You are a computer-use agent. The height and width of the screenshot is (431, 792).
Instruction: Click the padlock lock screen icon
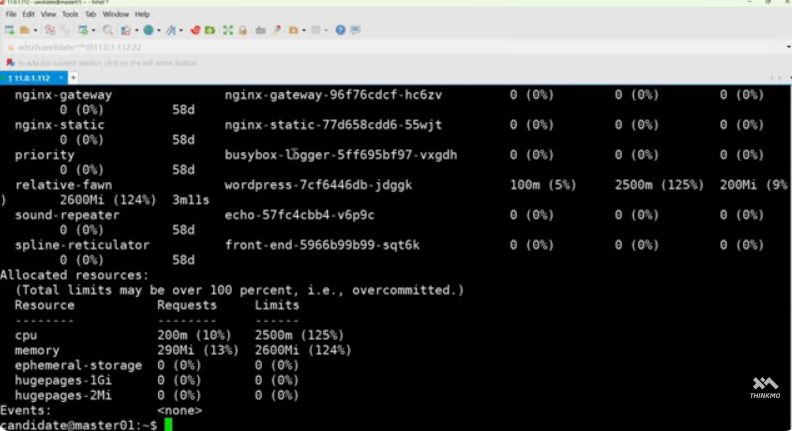[242, 31]
